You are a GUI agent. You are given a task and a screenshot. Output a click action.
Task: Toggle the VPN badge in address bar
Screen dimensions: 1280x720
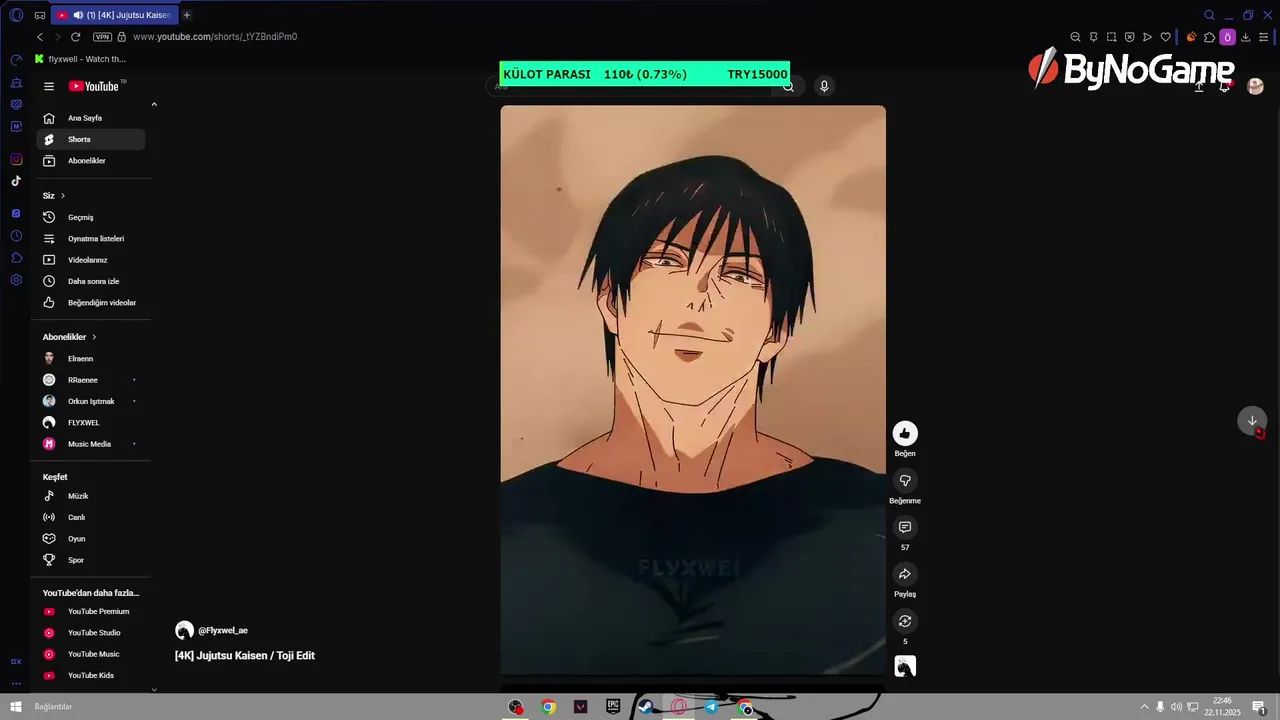point(102,37)
